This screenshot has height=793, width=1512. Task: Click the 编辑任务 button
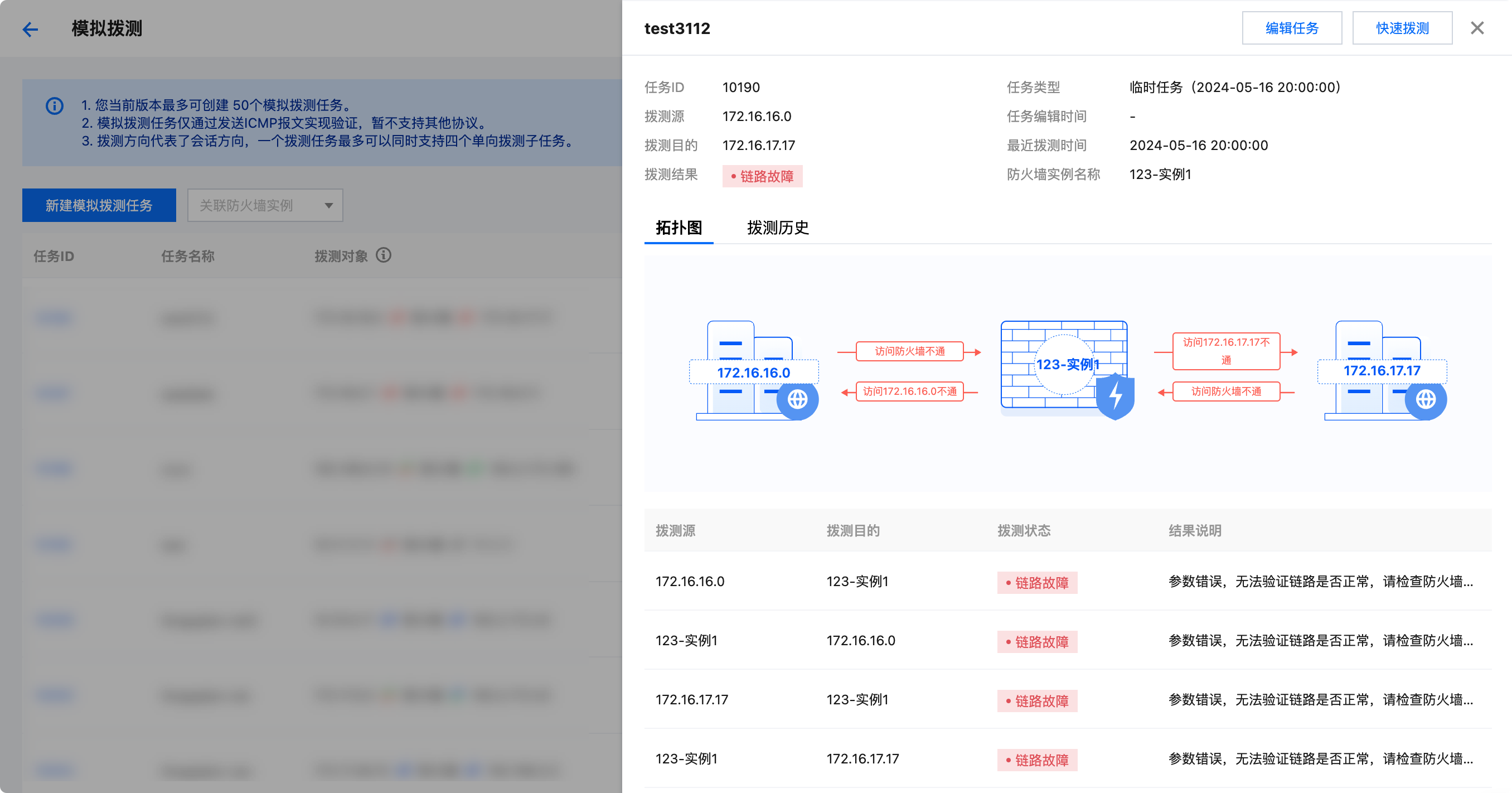click(1291, 28)
